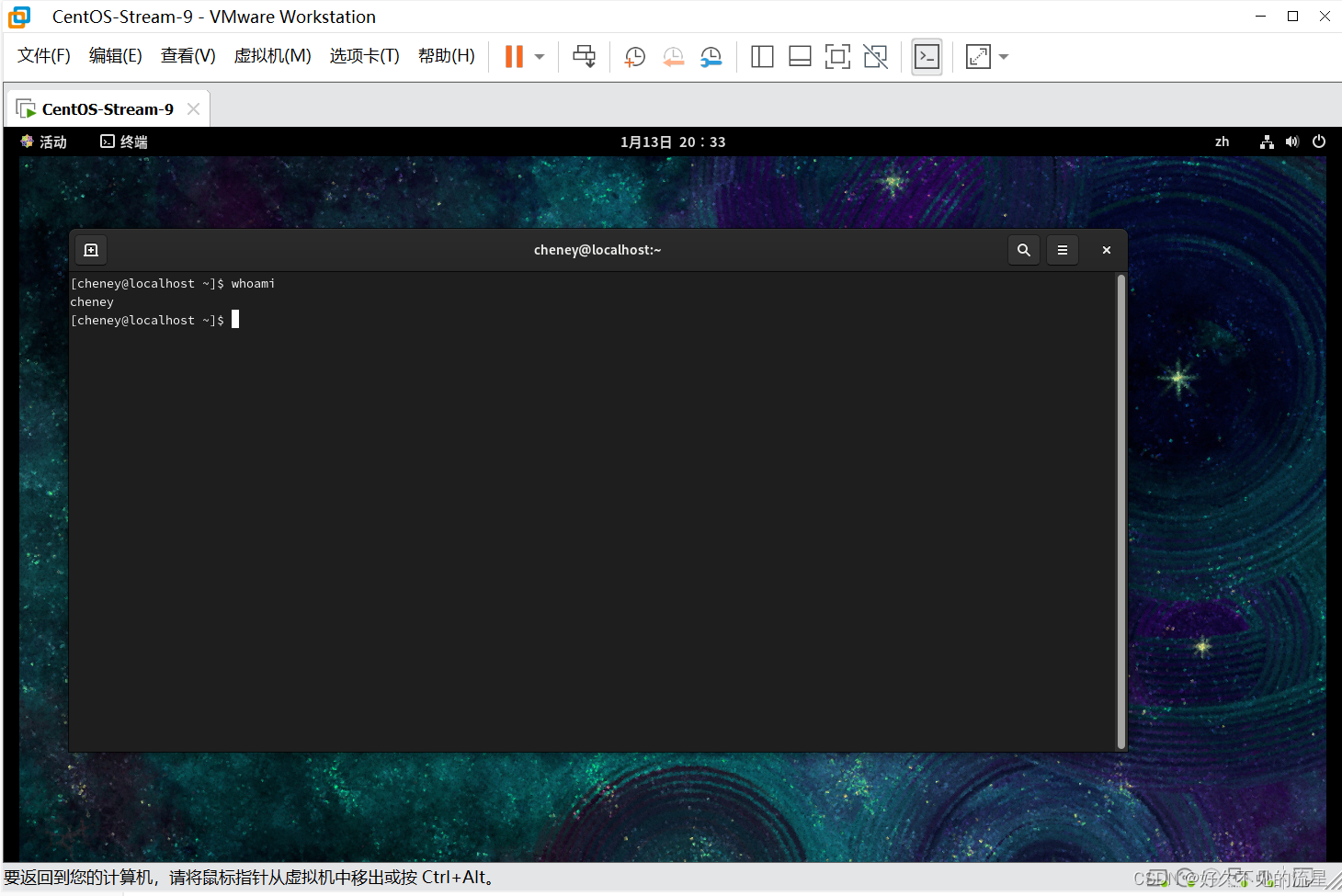The height and width of the screenshot is (896, 1342).
Task: Open the 选项卡(T) menu
Action: (365, 56)
